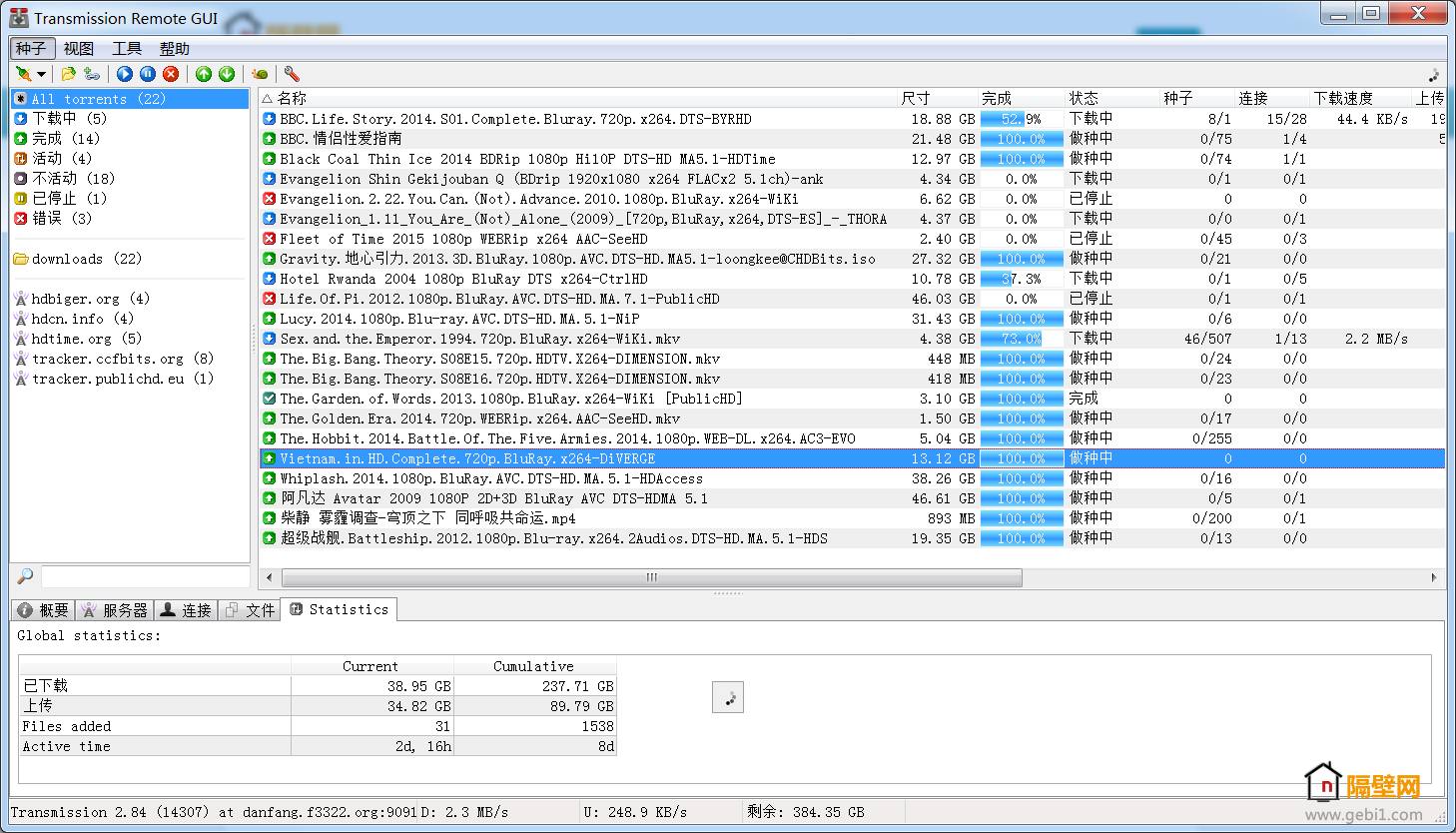Switch to 服务器 tab
Image resolution: width=1456 pixels, height=833 pixels.
pos(115,610)
